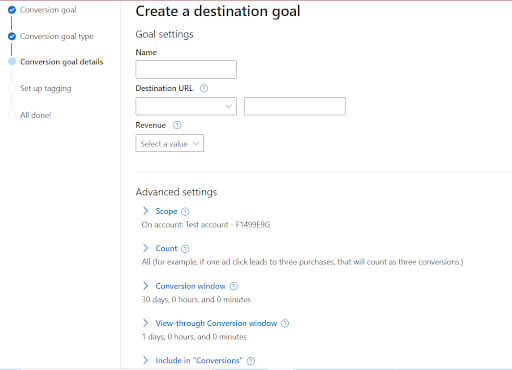Expand the Include in "Conversions" chevron
Image resolution: width=512 pixels, height=370 pixels.
coord(146,360)
